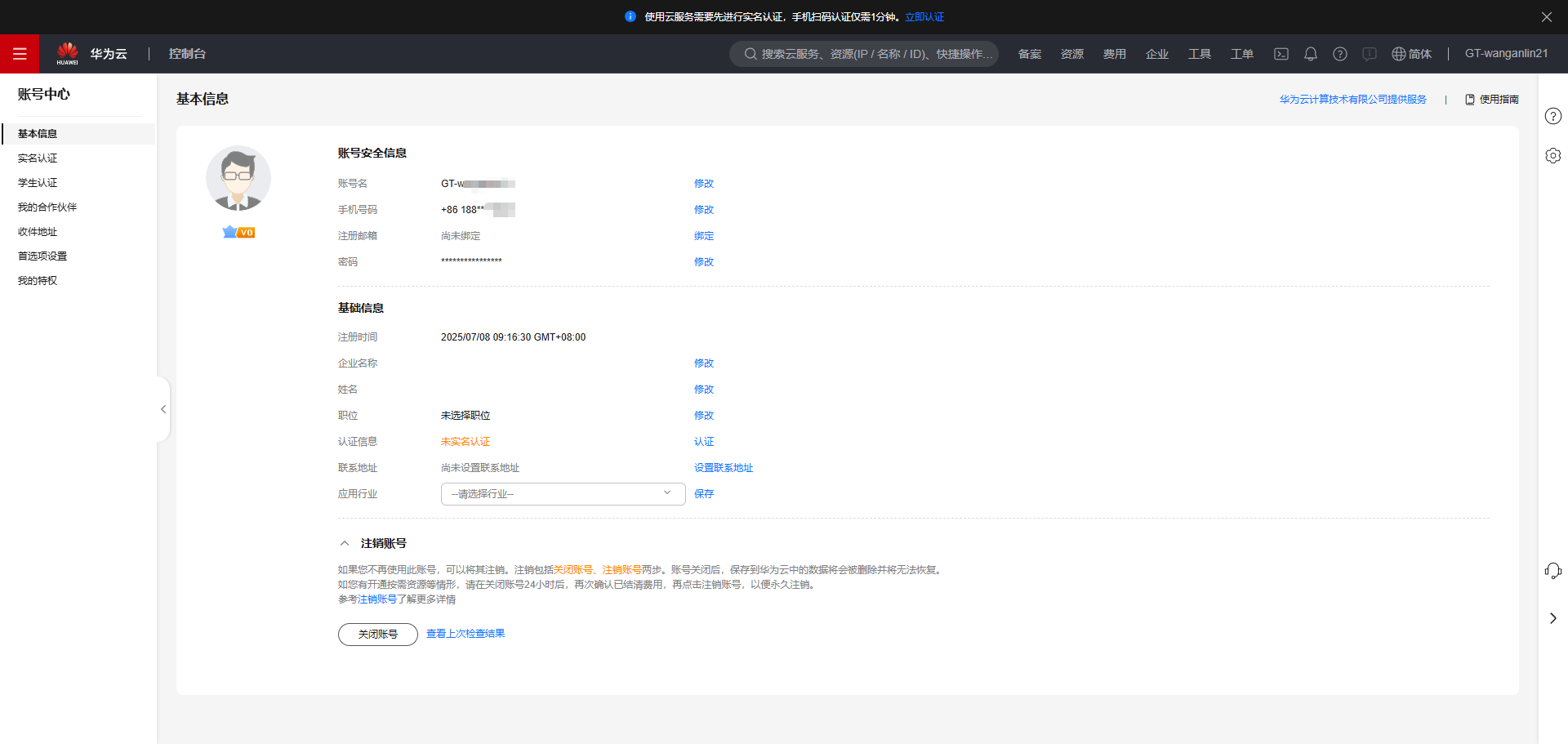The image size is (1568, 744).
Task: Open the settings gear on right sidebar
Action: click(x=1552, y=155)
